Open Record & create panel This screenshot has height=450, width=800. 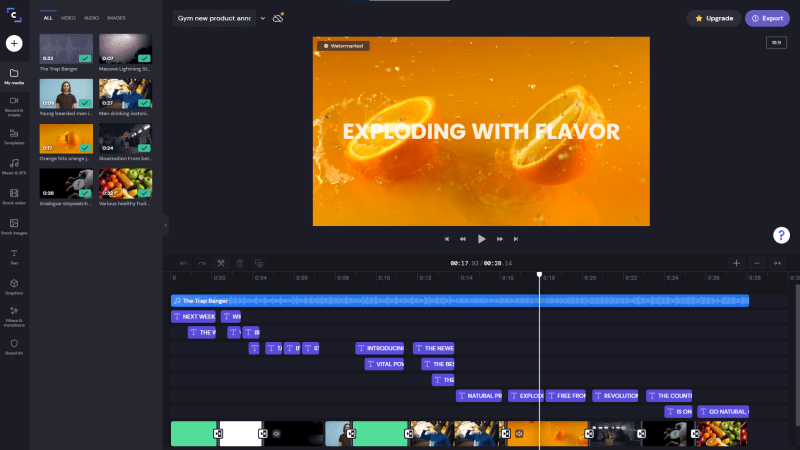pyautogui.click(x=14, y=104)
